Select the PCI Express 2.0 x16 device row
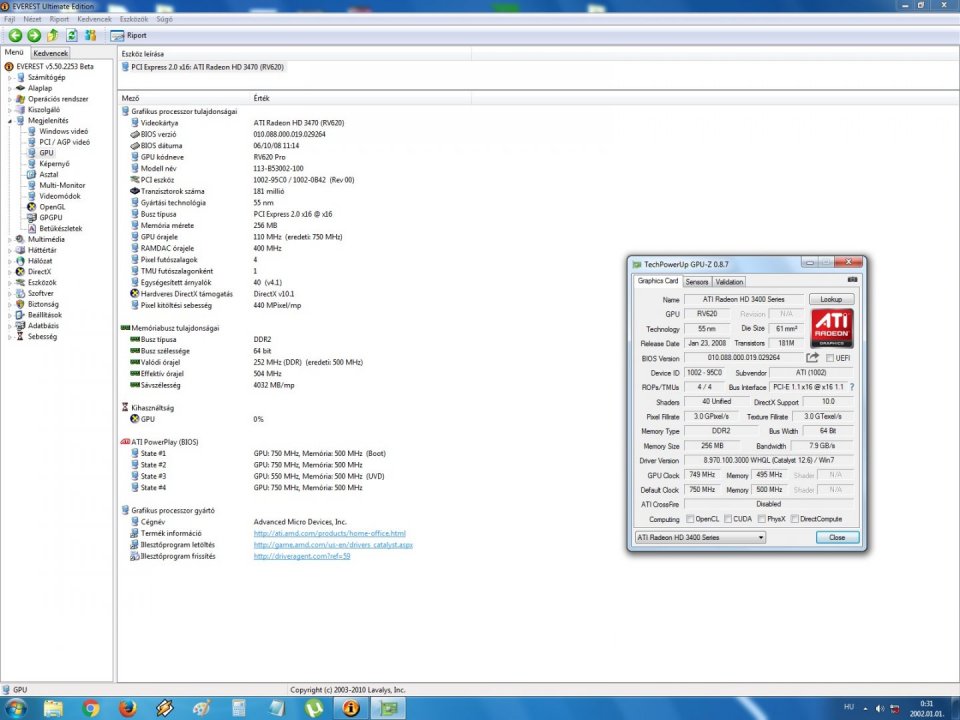960x720 pixels. (x=203, y=67)
